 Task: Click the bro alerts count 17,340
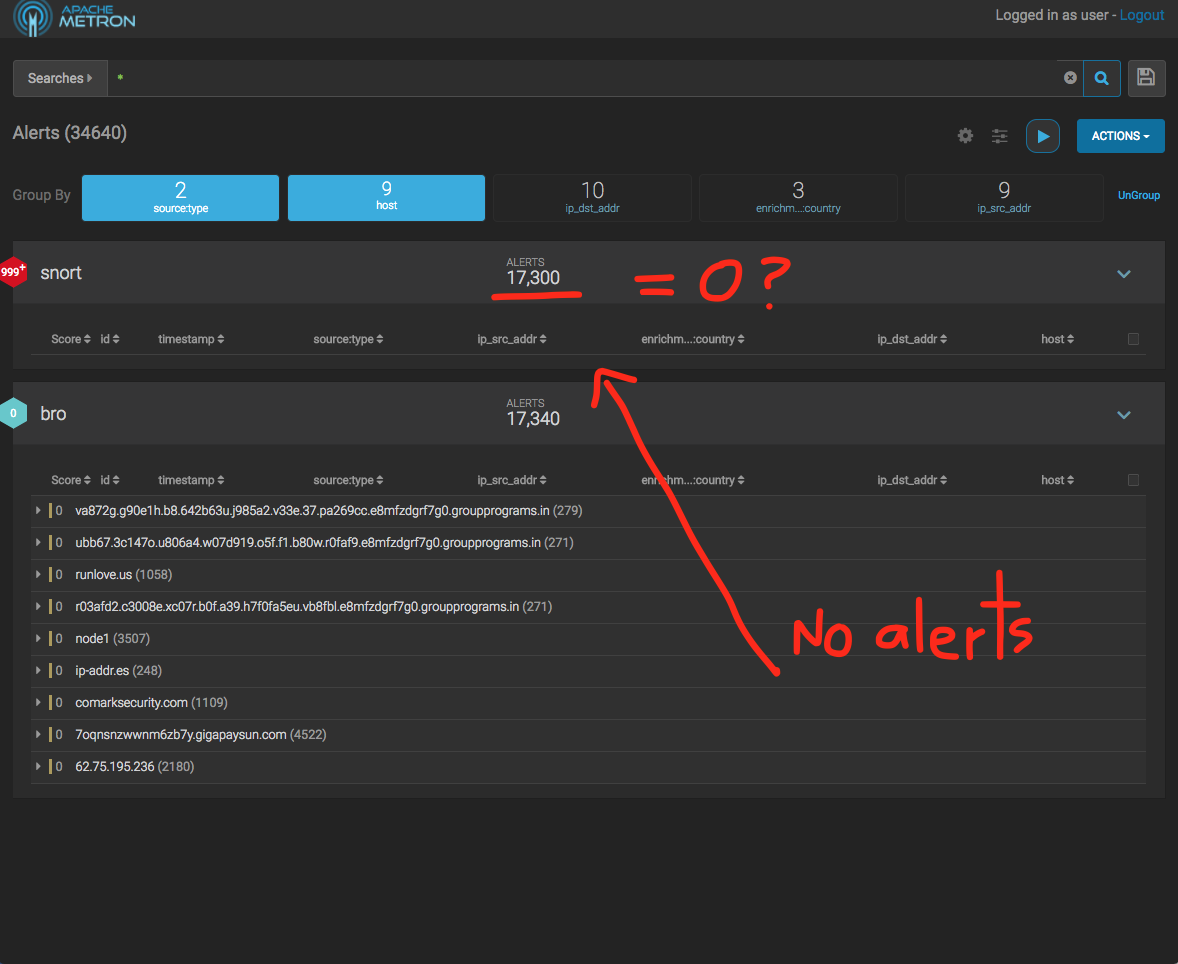pos(533,419)
